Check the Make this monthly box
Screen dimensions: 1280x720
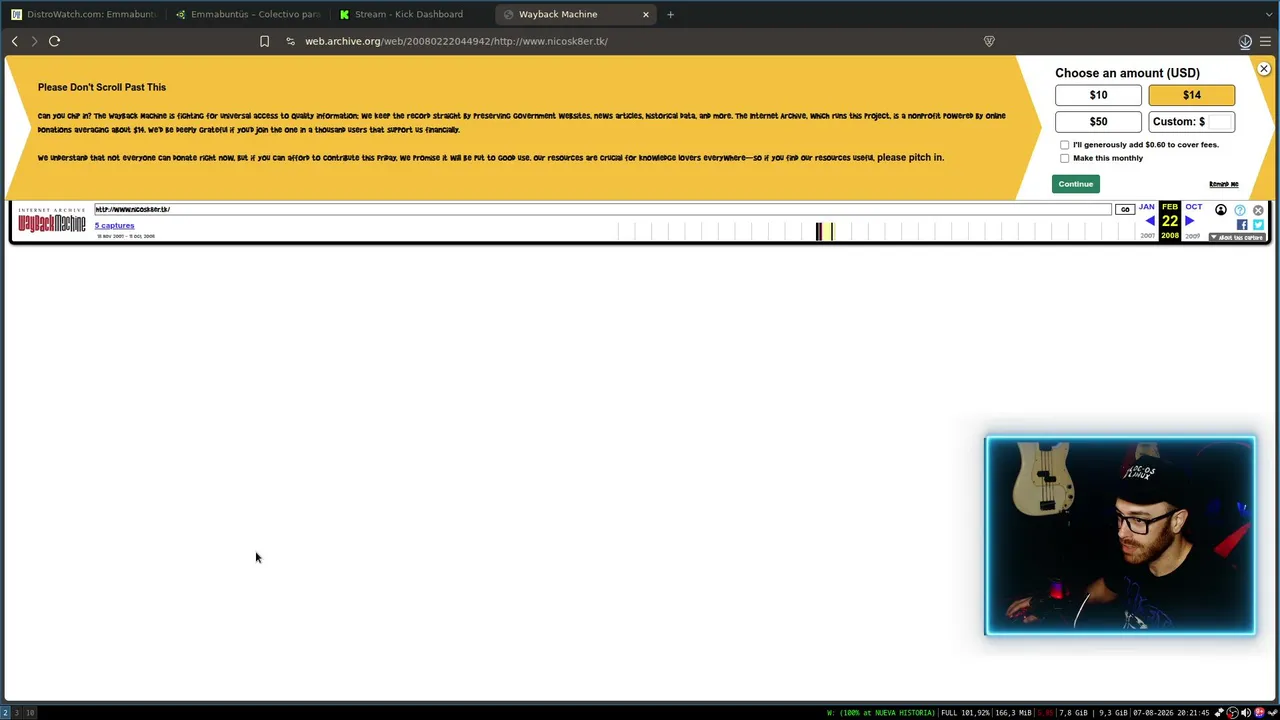point(1065,158)
